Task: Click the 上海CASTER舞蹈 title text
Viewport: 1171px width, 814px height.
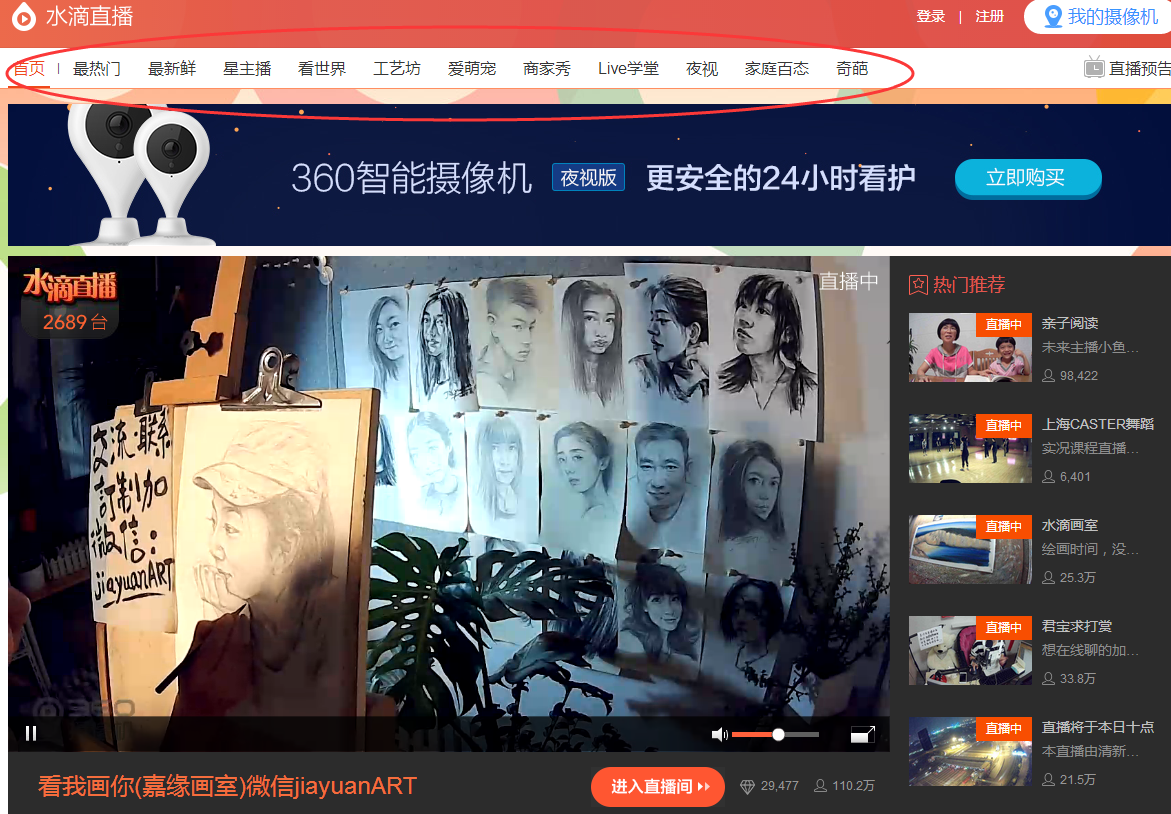Action: click(1098, 424)
